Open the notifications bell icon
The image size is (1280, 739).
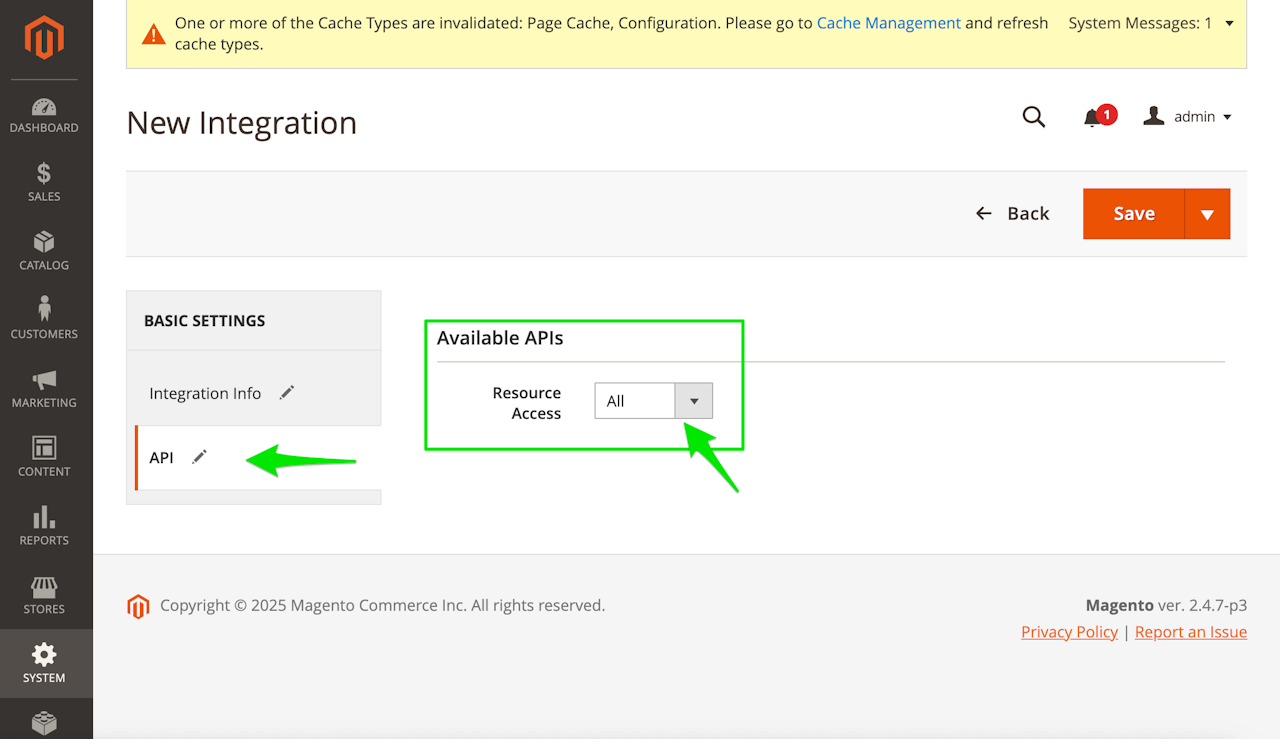(1093, 118)
